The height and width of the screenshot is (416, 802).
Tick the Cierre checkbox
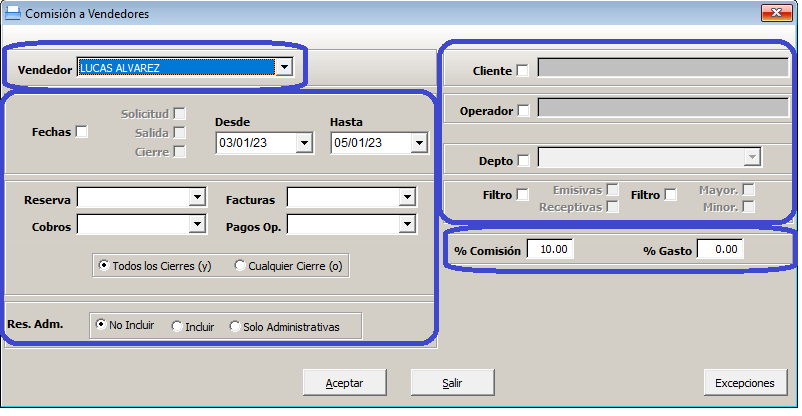[x=179, y=151]
